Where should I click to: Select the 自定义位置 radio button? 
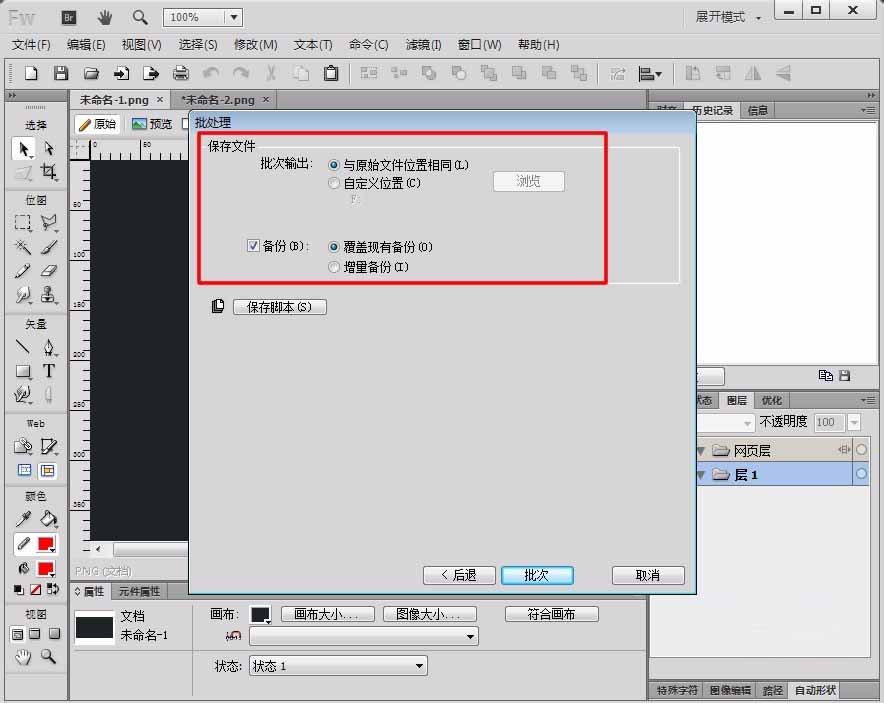point(334,184)
